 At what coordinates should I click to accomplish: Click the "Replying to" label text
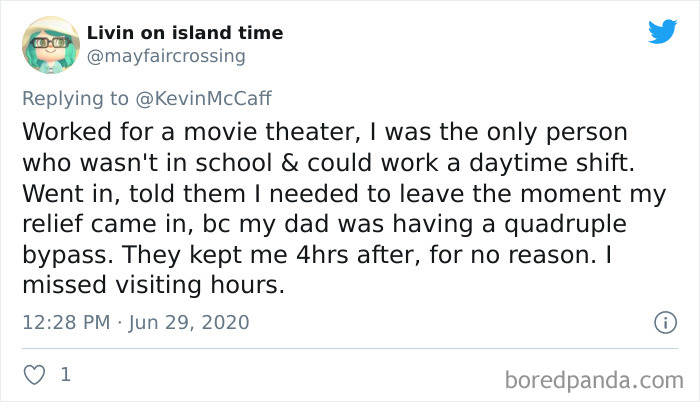click(x=76, y=96)
